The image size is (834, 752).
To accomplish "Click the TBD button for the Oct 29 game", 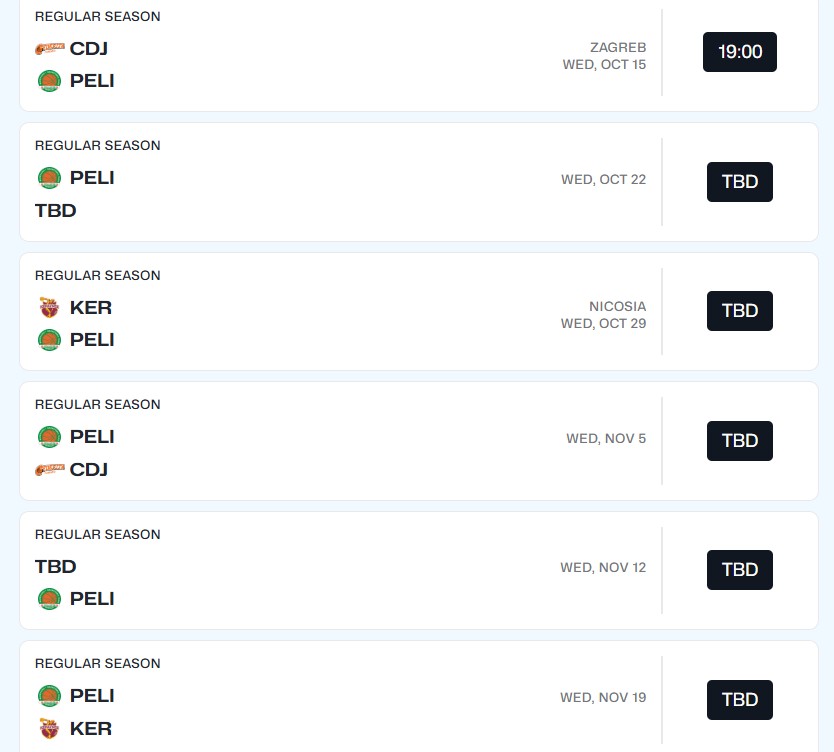I will (x=740, y=311).
